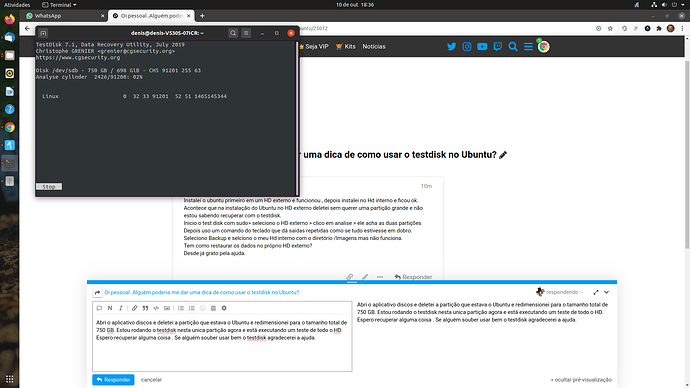
Task: Open Chrome profile avatar
Action: tap(670, 29)
